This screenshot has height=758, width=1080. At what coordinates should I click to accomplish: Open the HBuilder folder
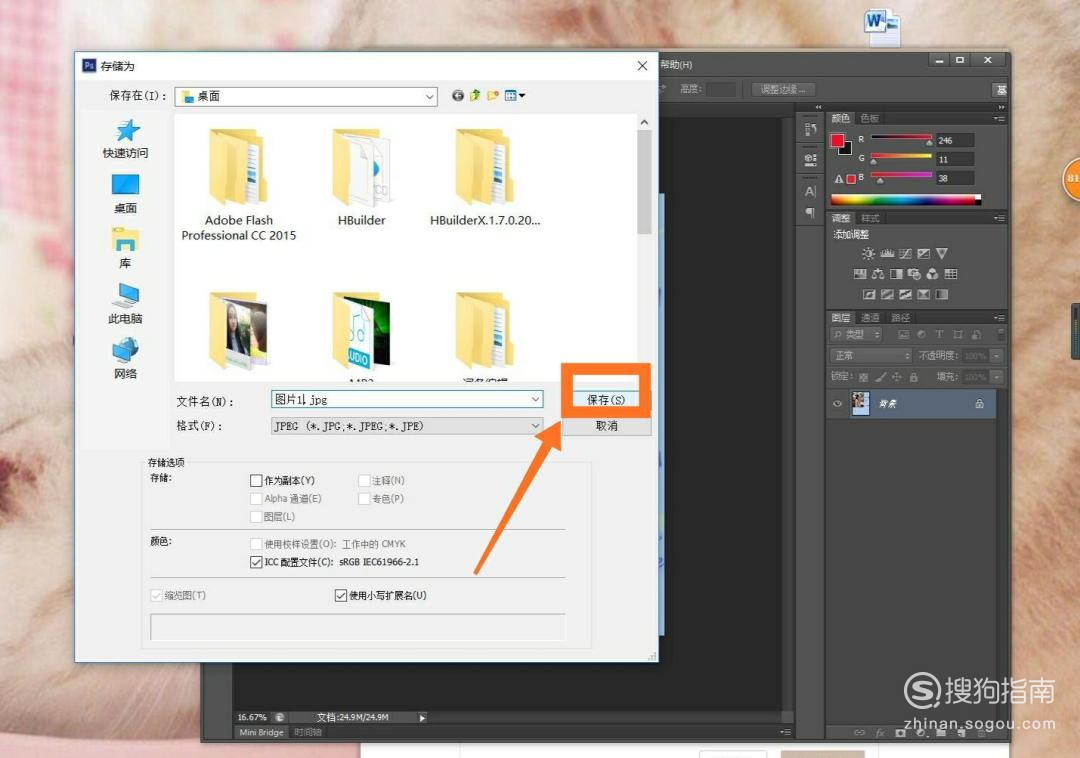pos(362,177)
